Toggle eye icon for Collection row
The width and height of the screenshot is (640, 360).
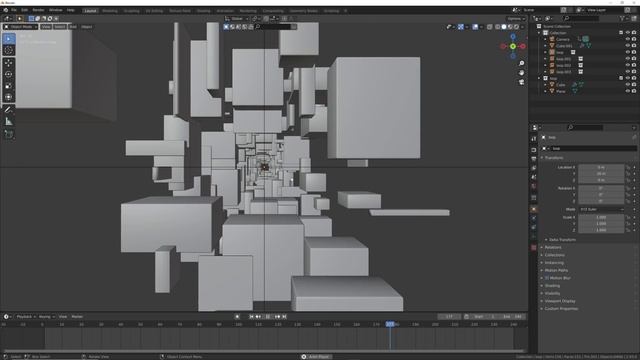(628, 33)
